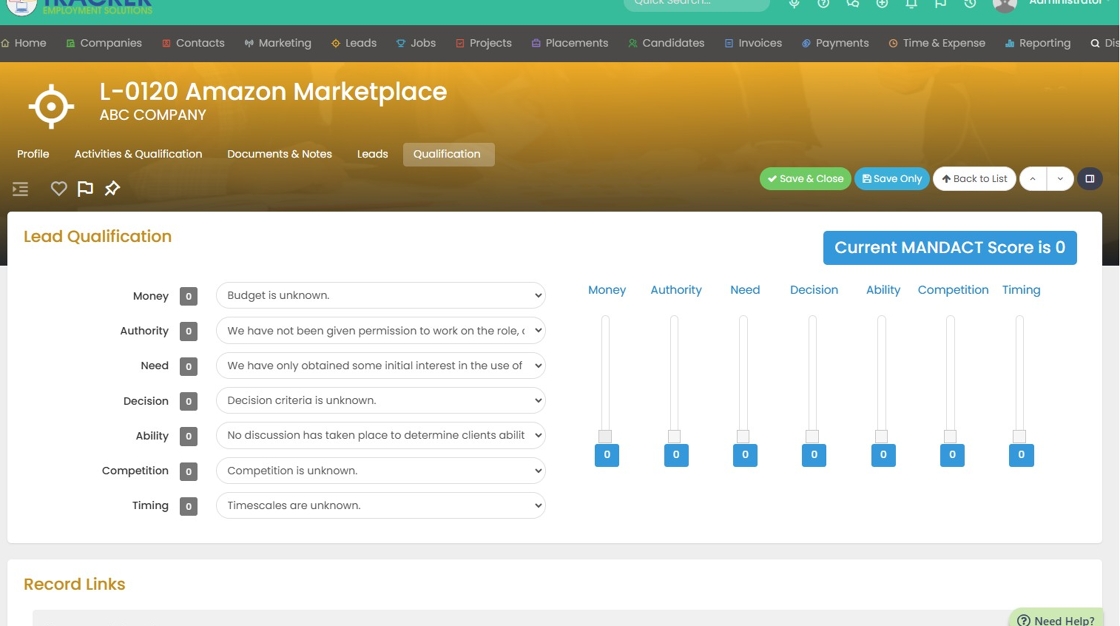Pin this lead record with pin icon

click(112, 188)
